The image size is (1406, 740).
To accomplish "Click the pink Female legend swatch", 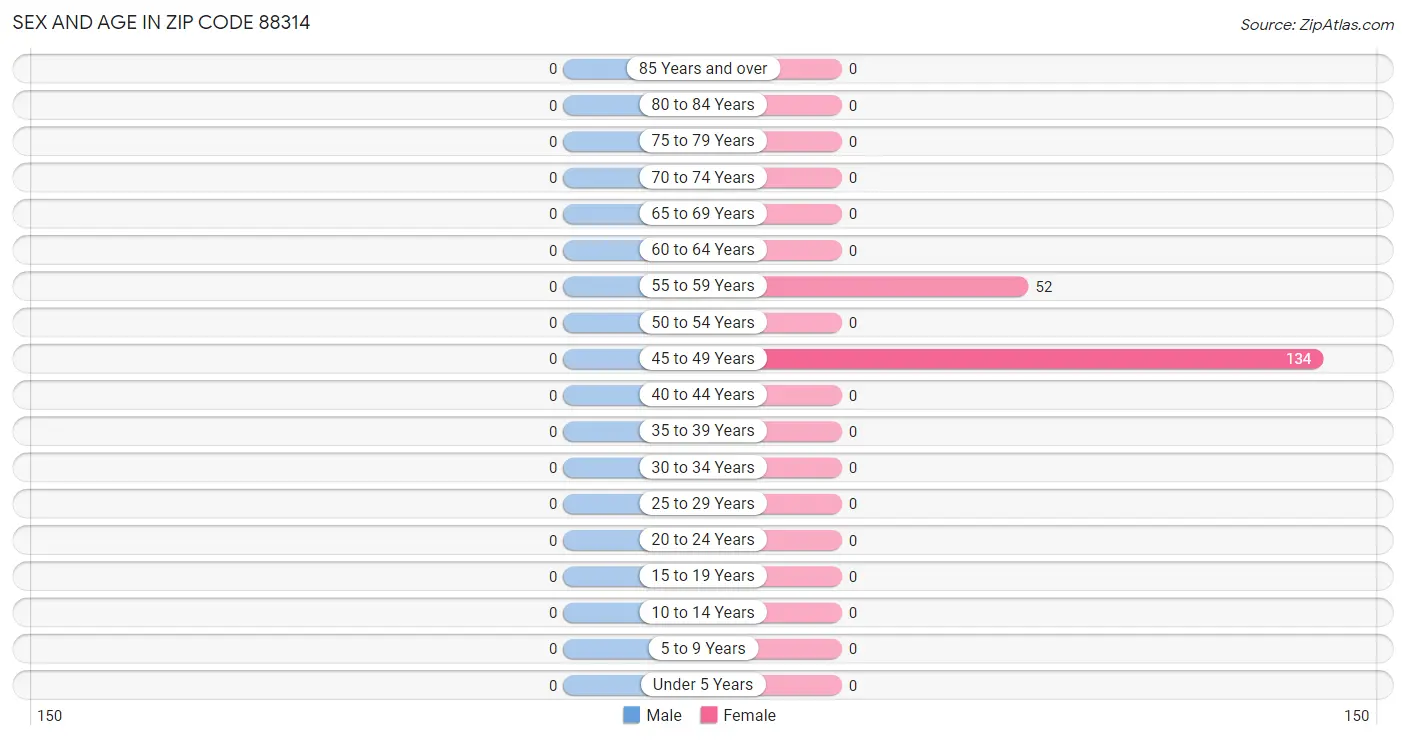I will coord(709,715).
